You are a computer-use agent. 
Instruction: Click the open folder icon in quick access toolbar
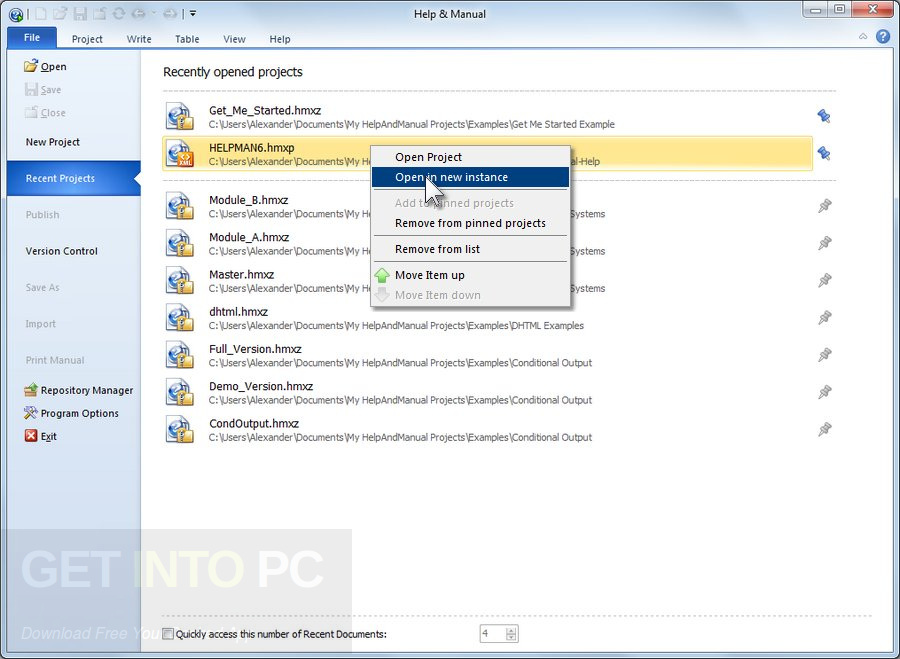61,13
